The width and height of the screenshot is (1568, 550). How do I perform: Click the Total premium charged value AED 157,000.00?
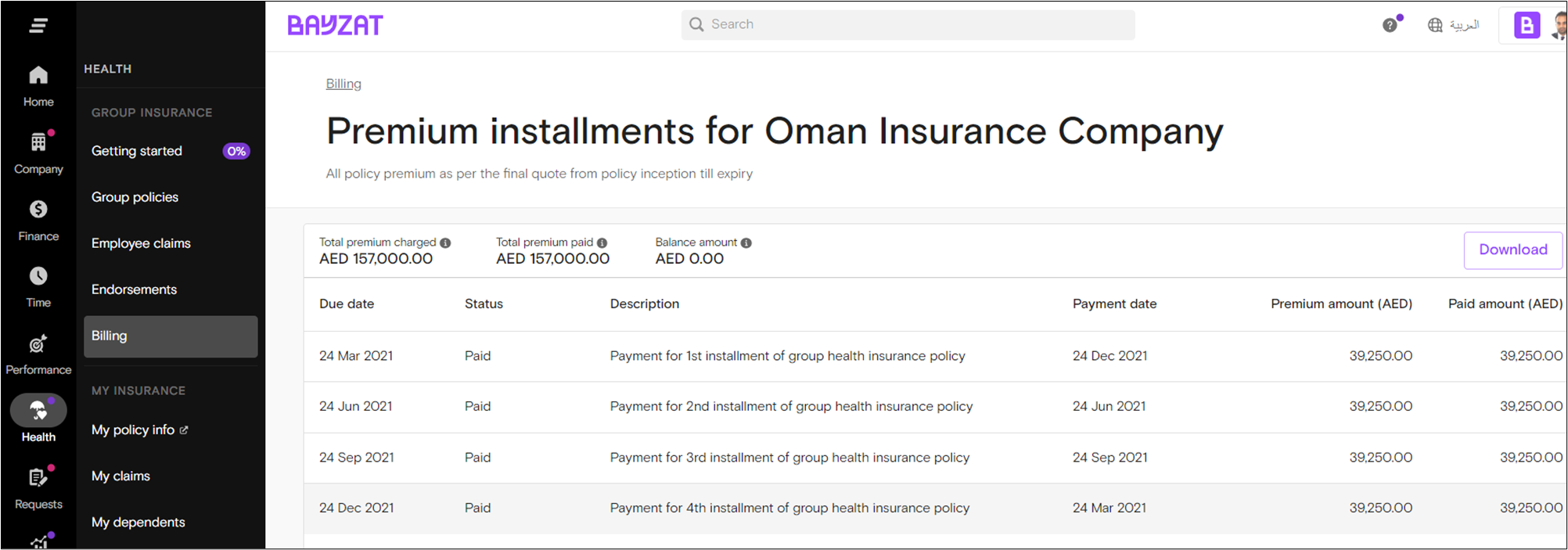[x=376, y=259]
